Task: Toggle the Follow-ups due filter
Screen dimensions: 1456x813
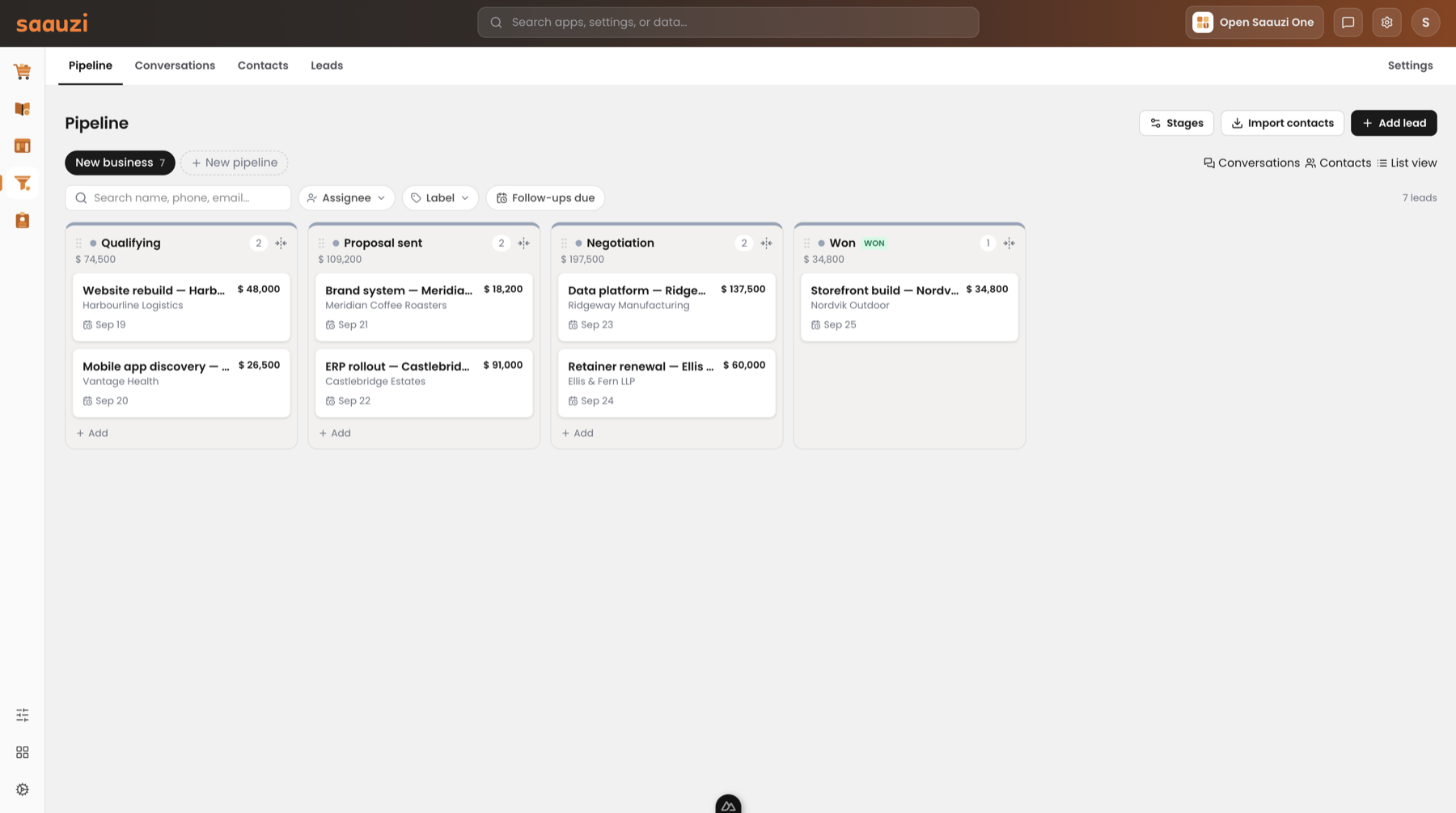Action: [x=545, y=198]
